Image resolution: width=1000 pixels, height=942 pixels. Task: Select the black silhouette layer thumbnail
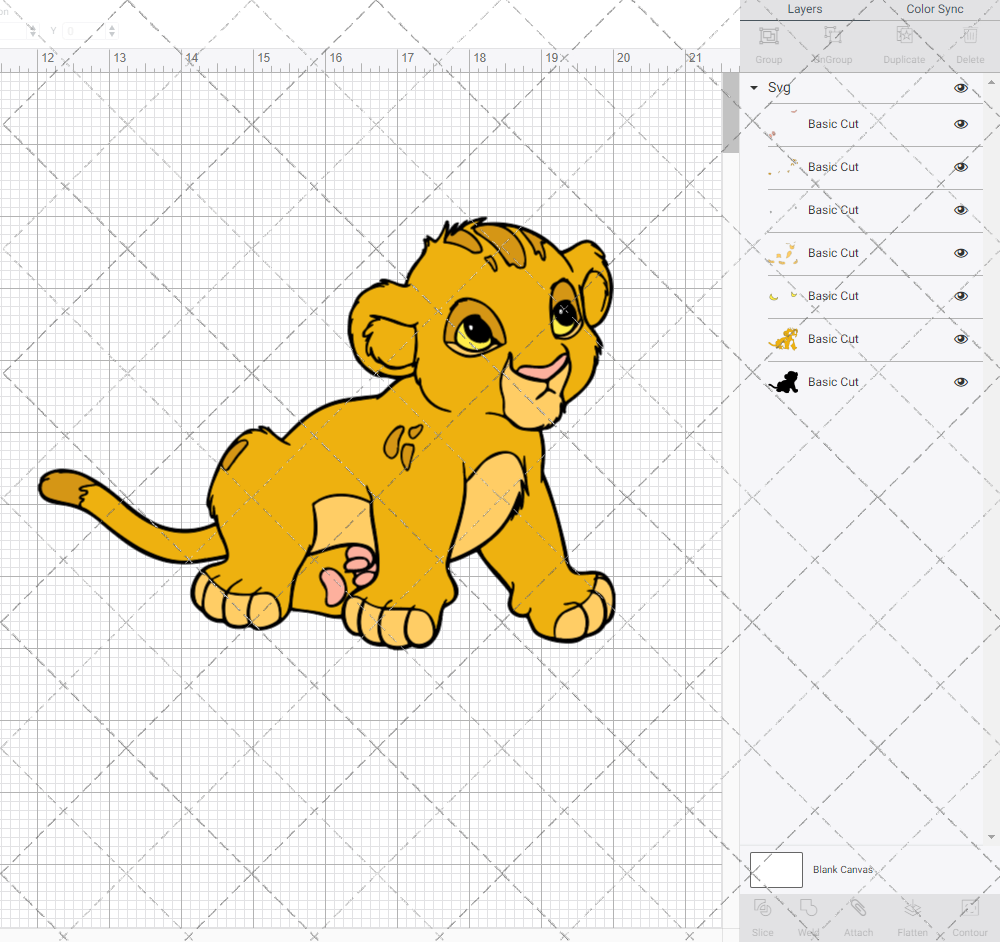point(784,382)
